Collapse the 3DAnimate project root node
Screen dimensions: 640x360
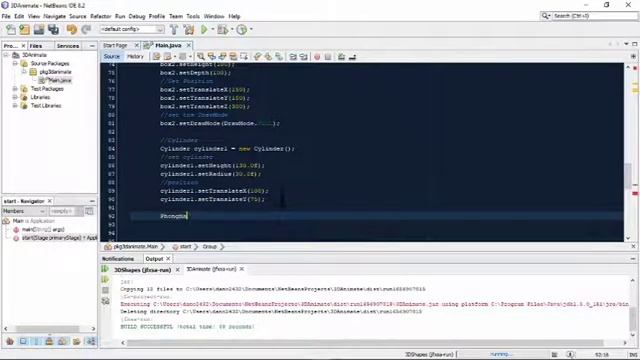tap(6, 55)
